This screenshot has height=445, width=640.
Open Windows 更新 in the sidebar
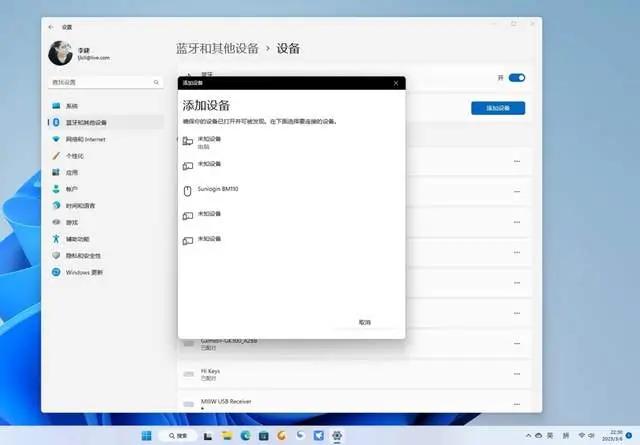(106, 272)
